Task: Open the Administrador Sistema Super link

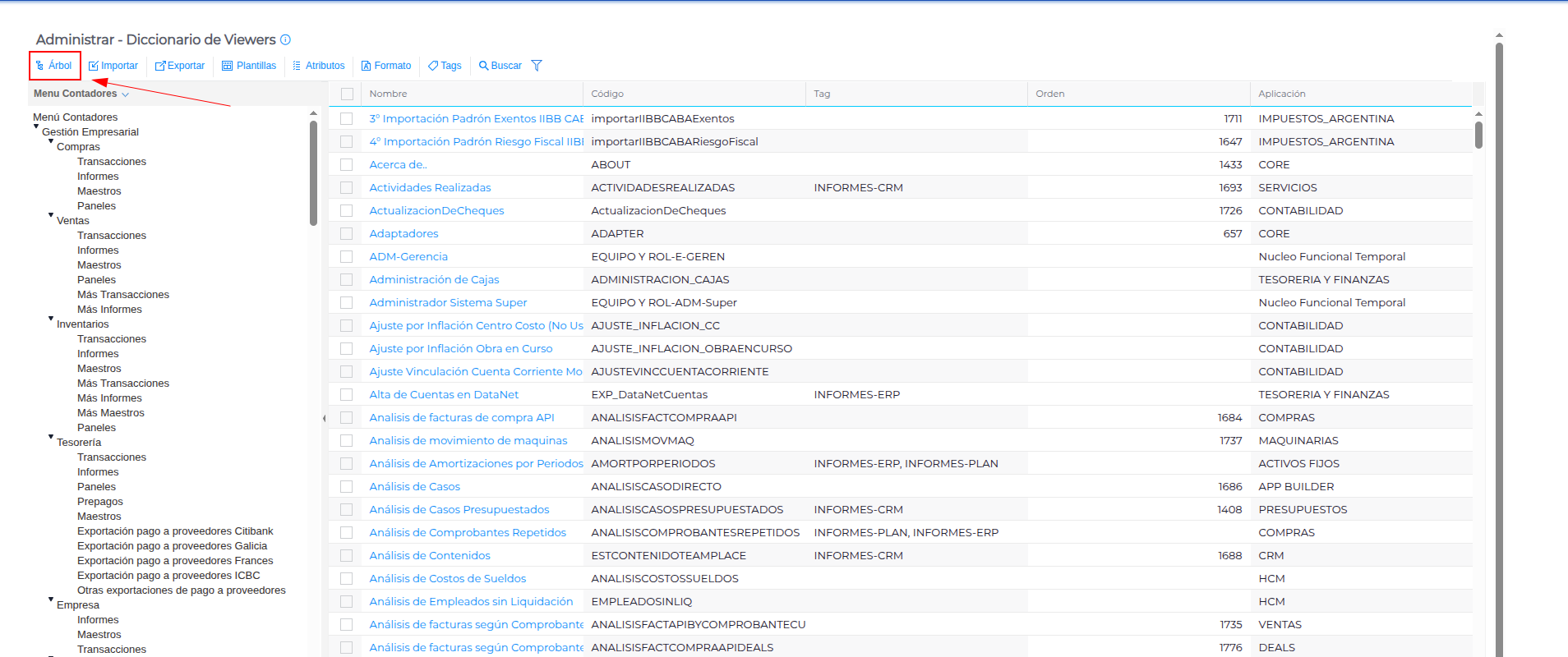Action: (x=448, y=302)
